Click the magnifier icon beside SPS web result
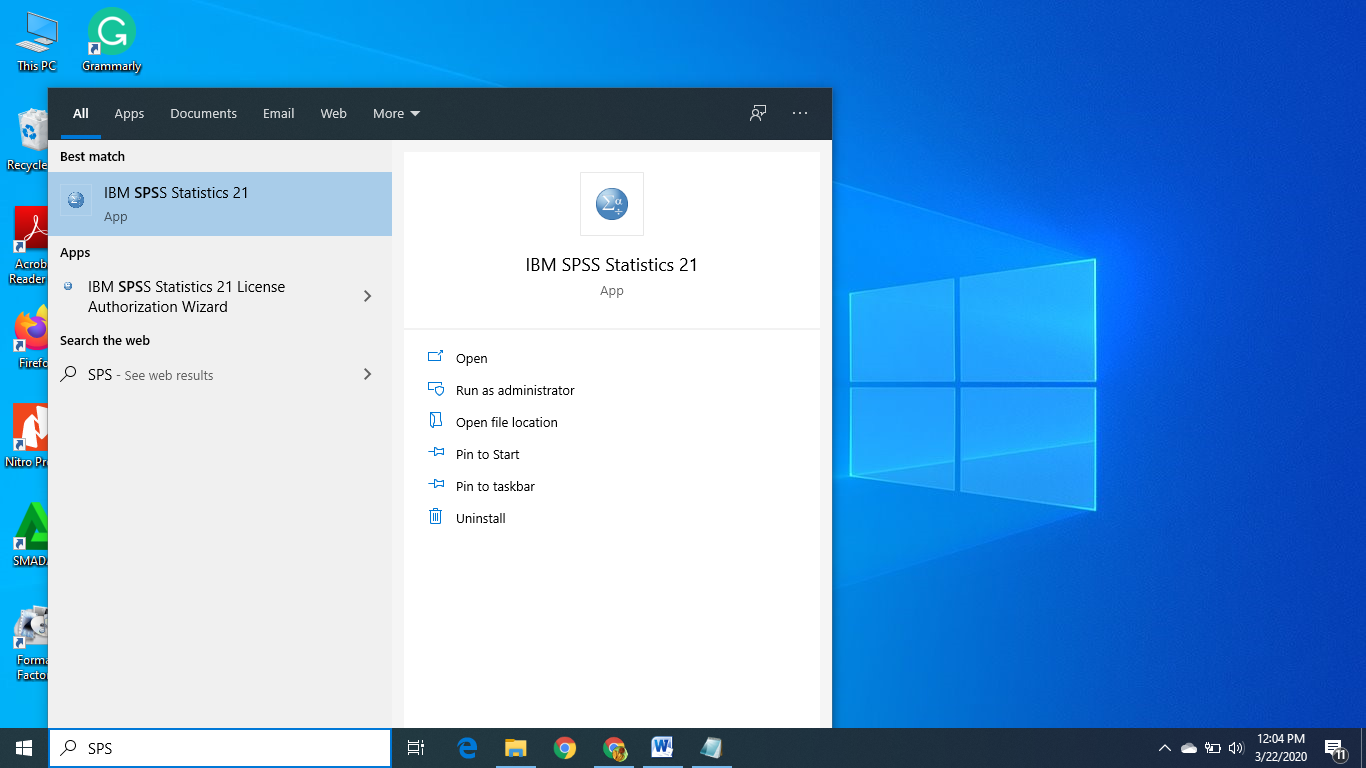The width and height of the screenshot is (1366, 768). pos(68,374)
